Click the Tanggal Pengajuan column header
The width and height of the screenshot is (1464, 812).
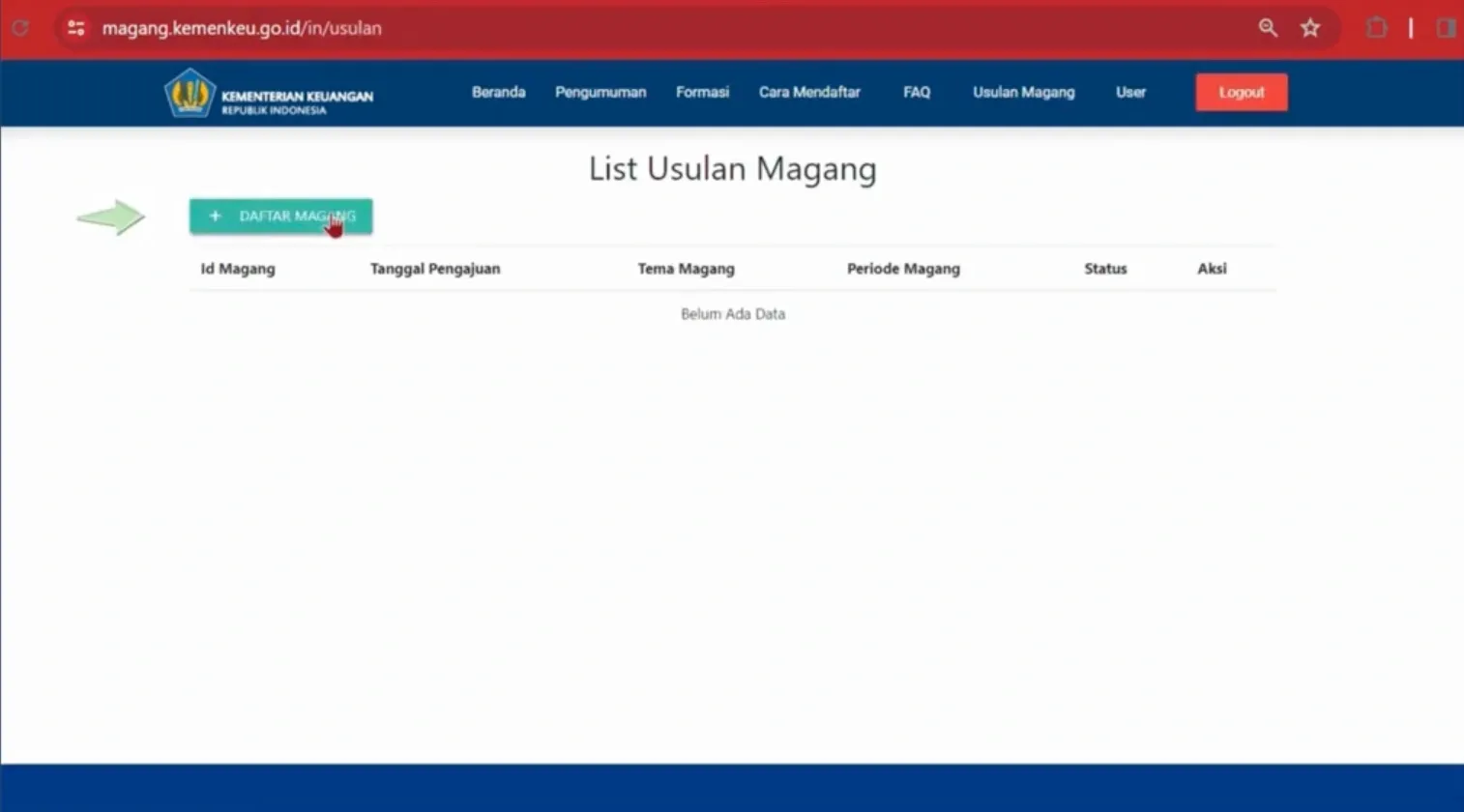pos(435,269)
